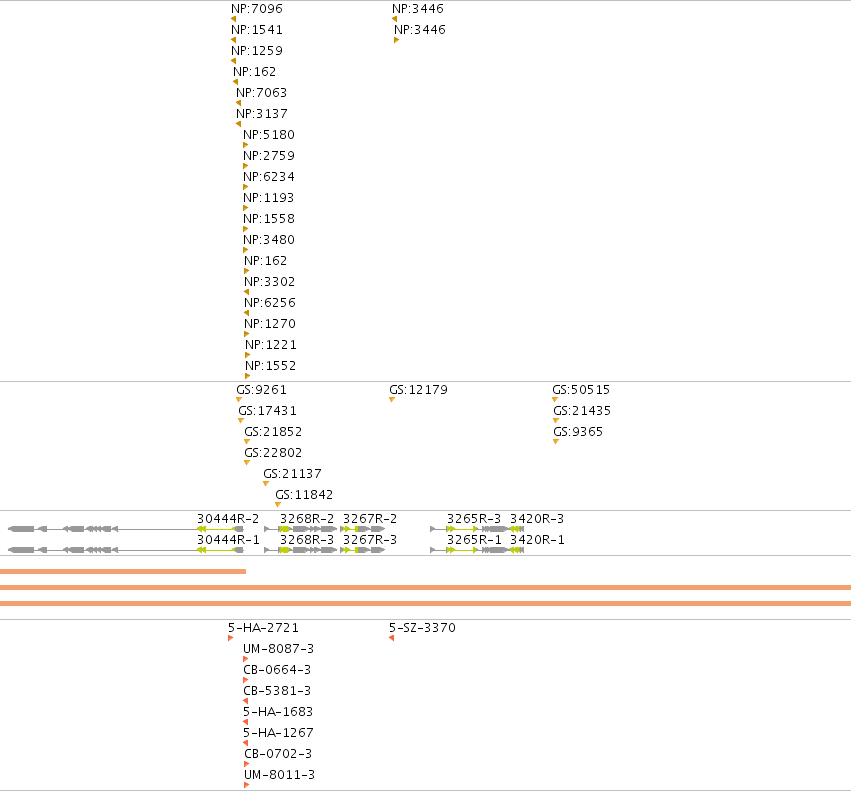Select the 3267R-2 transcript
Screen dimensions: 851x791
[x=370, y=519]
